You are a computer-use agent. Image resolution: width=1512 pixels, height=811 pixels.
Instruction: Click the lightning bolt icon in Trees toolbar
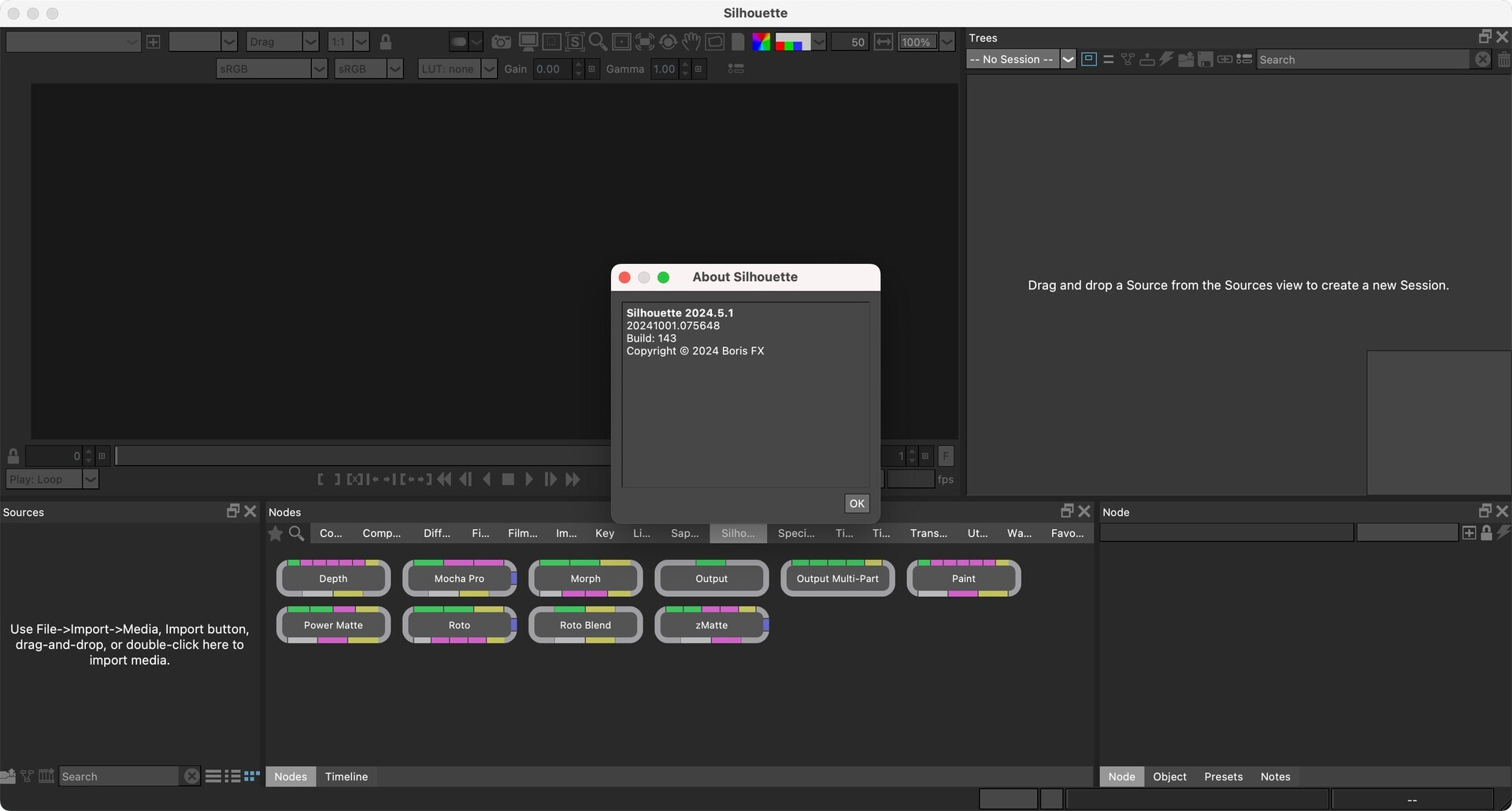click(x=1166, y=59)
